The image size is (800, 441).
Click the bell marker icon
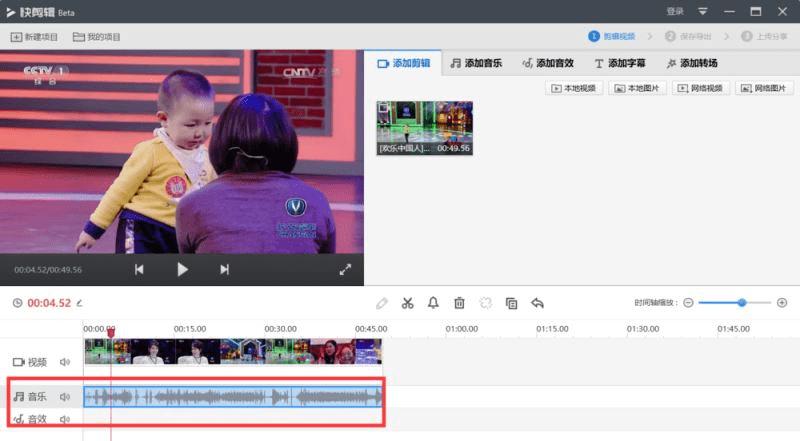pos(433,303)
